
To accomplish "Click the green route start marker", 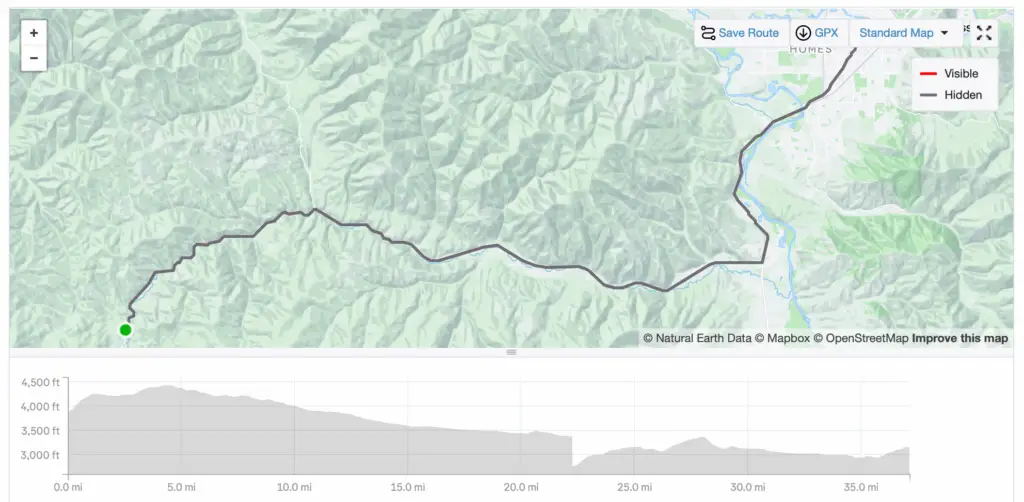I will (125, 330).
